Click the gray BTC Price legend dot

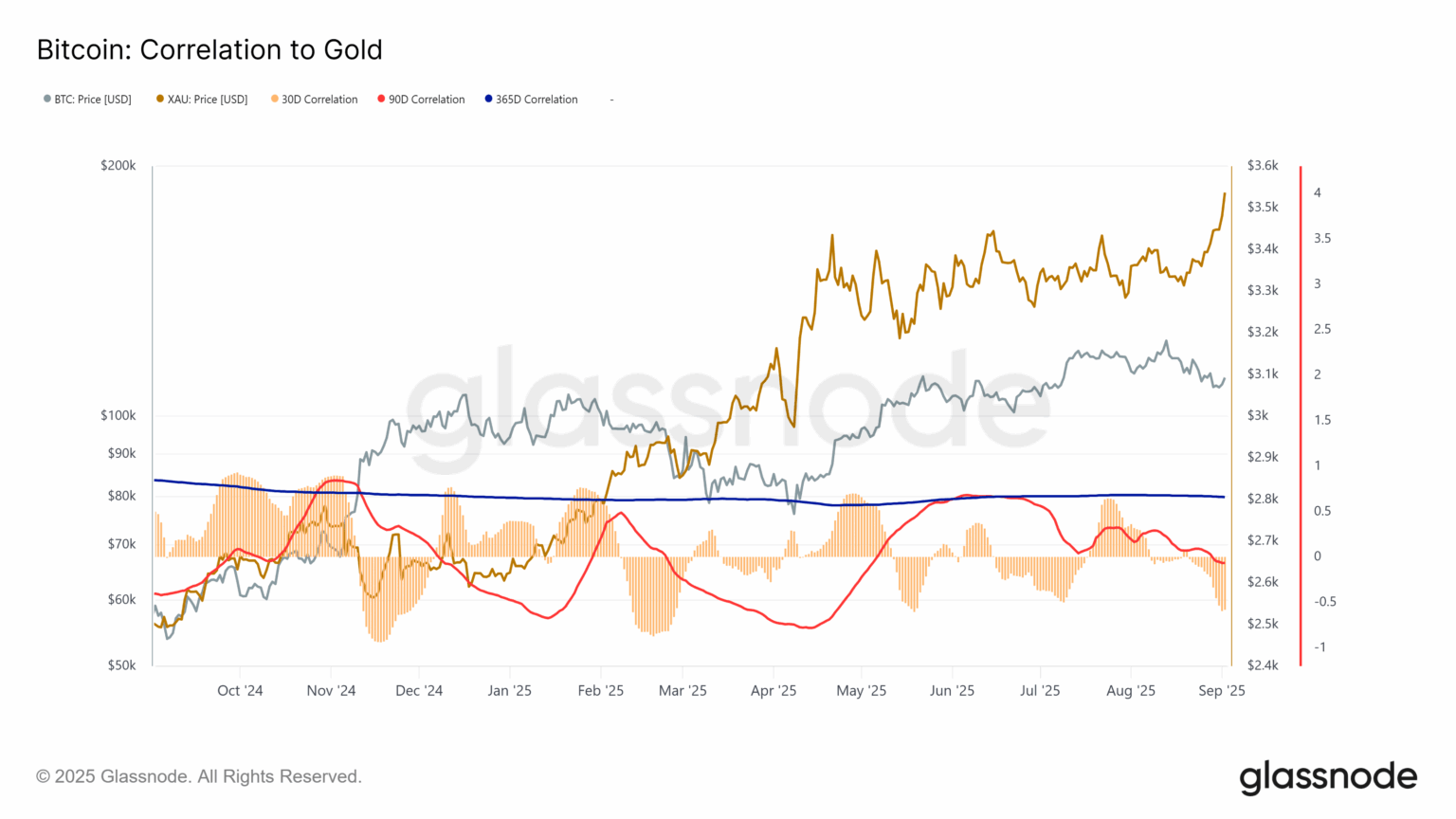(x=47, y=99)
